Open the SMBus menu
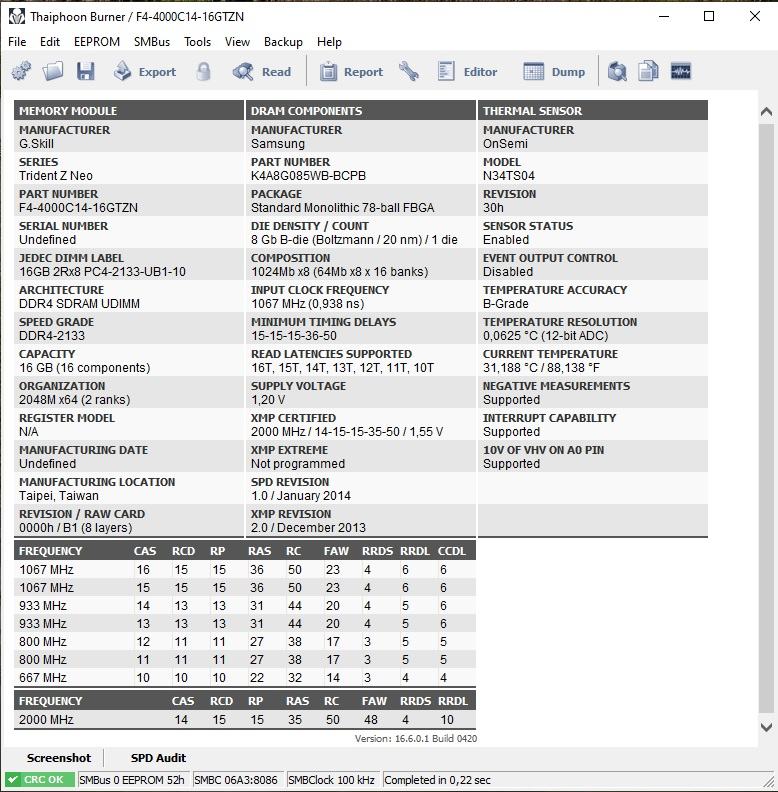The height and width of the screenshot is (792, 778). coord(152,42)
